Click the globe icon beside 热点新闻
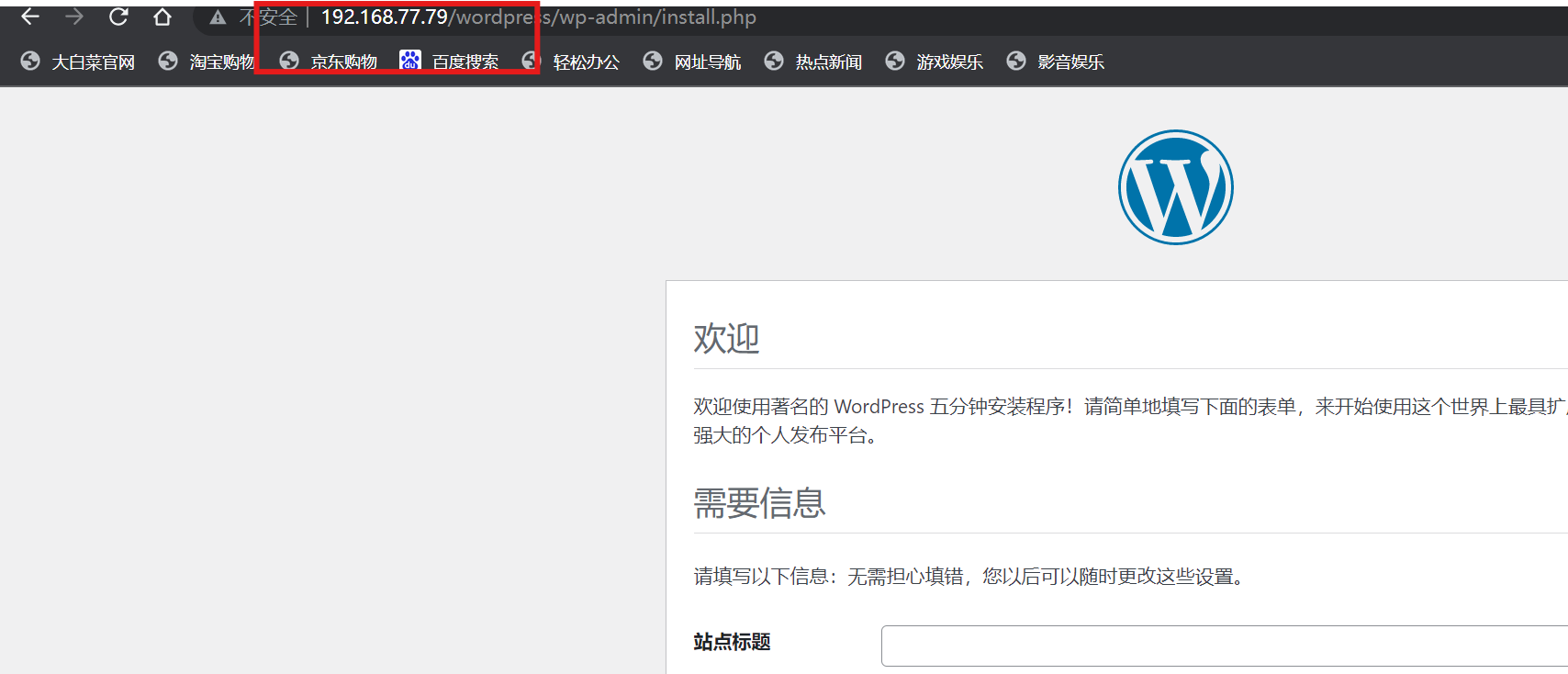Image resolution: width=1568 pixels, height=674 pixels. point(774,61)
